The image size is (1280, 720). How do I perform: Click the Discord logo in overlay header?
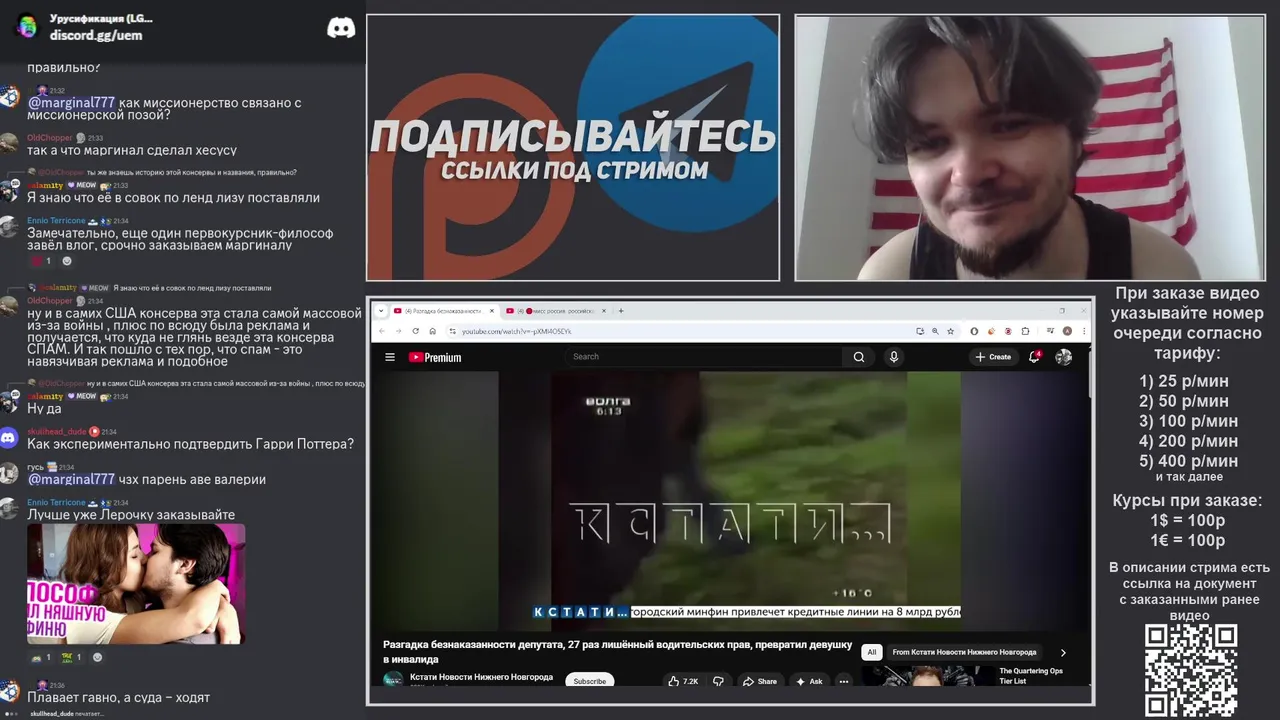click(341, 27)
